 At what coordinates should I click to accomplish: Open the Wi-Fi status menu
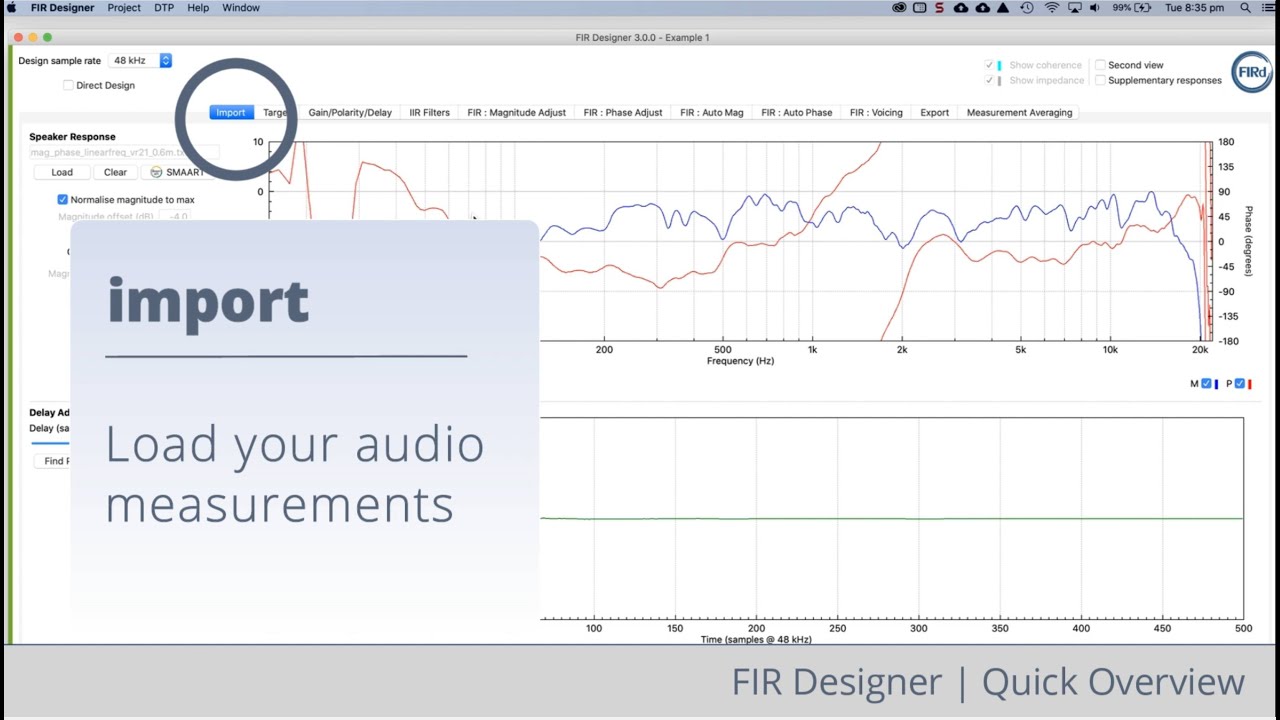coord(1052,7)
